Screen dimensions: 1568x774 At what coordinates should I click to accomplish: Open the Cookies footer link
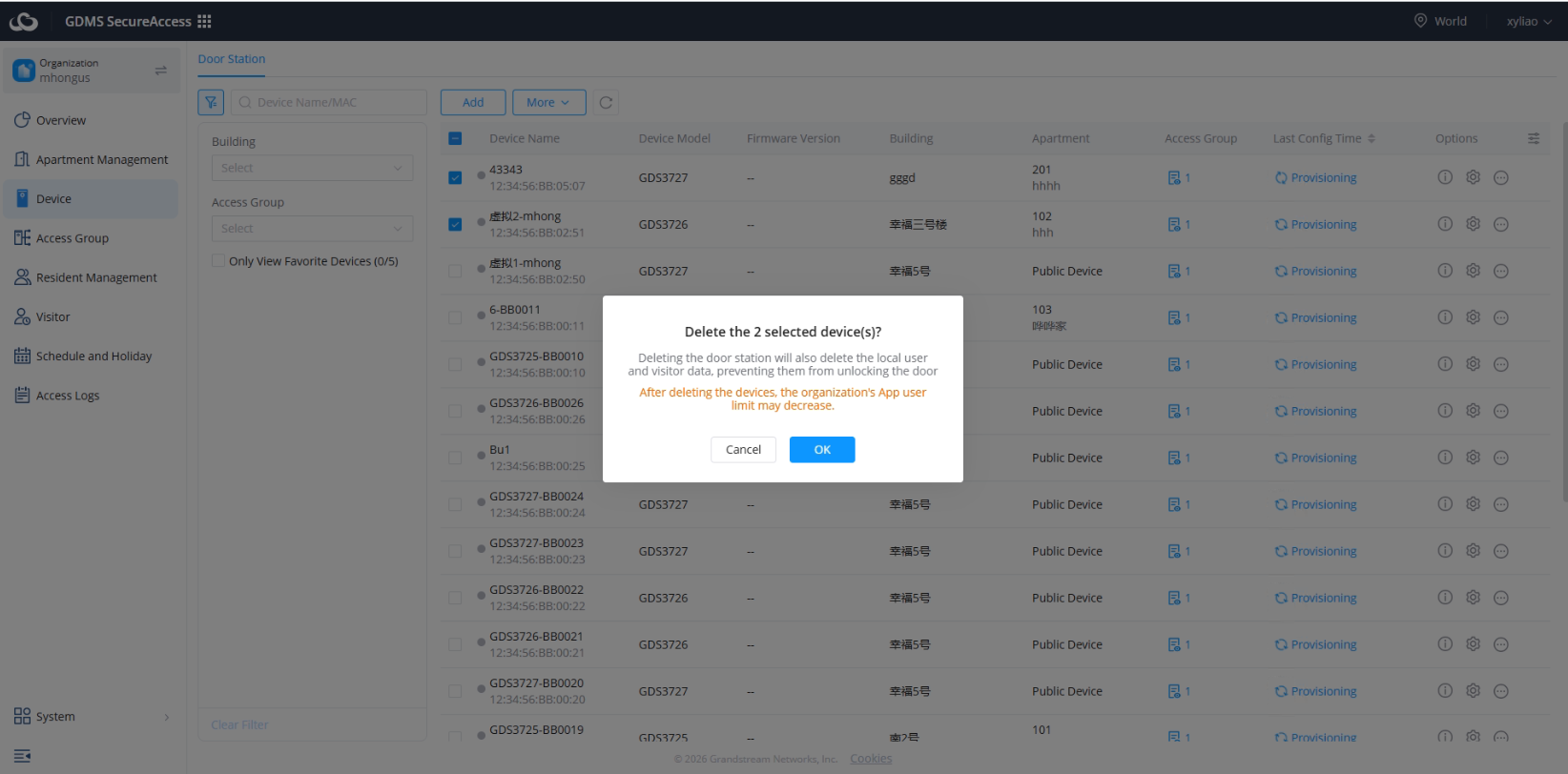point(871,759)
